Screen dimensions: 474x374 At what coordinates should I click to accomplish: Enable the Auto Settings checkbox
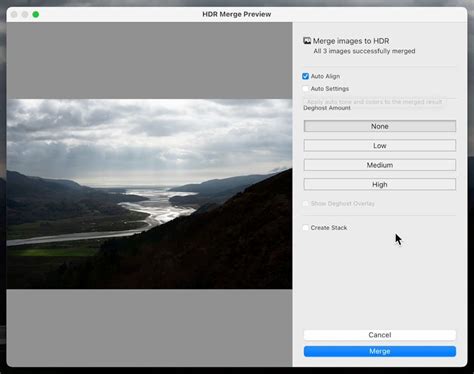305,89
